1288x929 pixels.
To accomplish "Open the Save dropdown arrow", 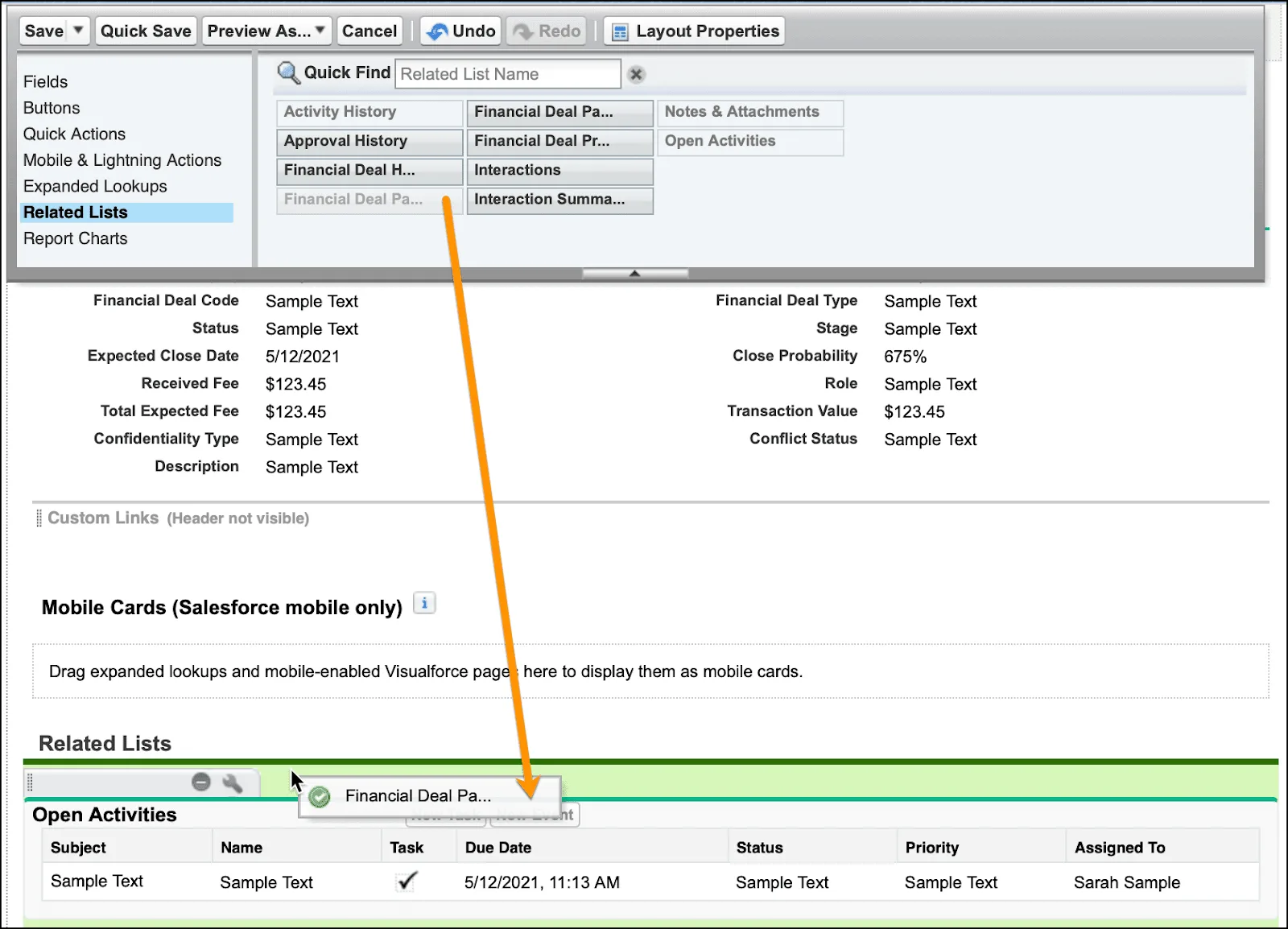I will 78,31.
